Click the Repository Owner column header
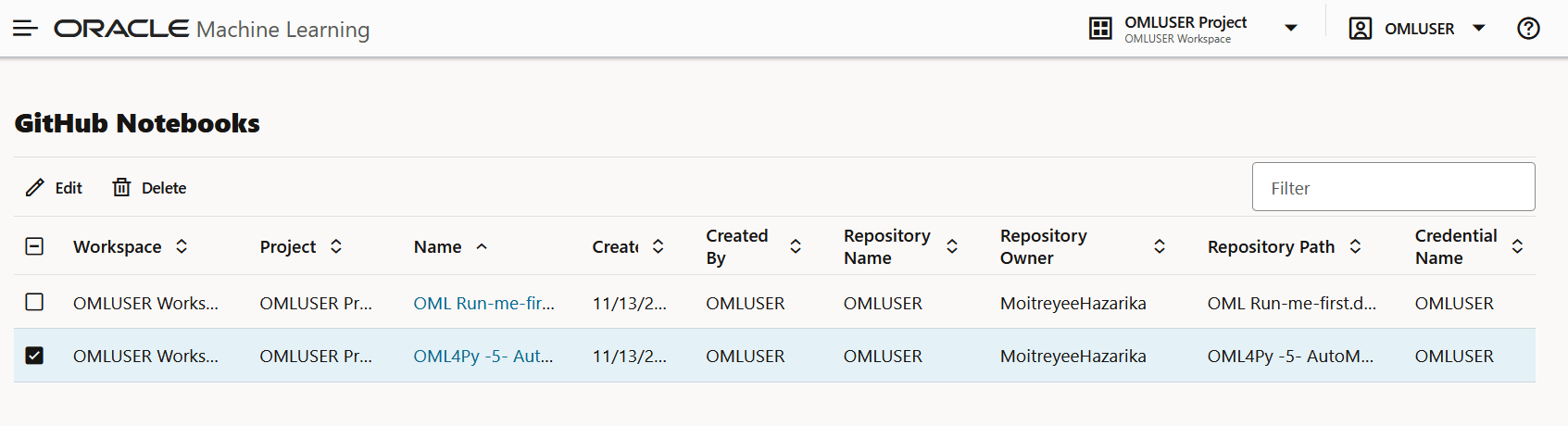 [1044, 246]
